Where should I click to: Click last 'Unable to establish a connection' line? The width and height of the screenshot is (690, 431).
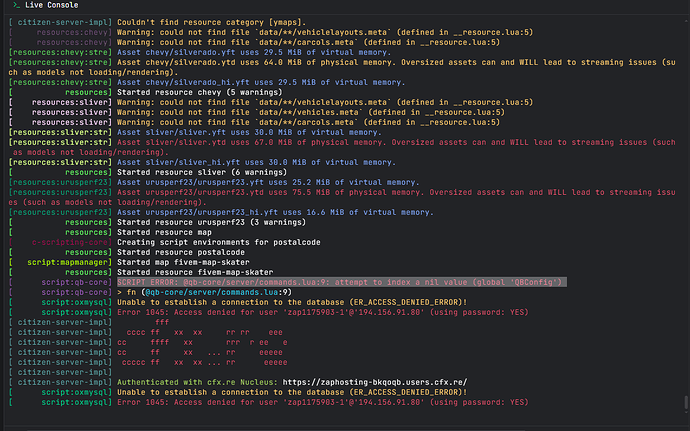pos(292,392)
